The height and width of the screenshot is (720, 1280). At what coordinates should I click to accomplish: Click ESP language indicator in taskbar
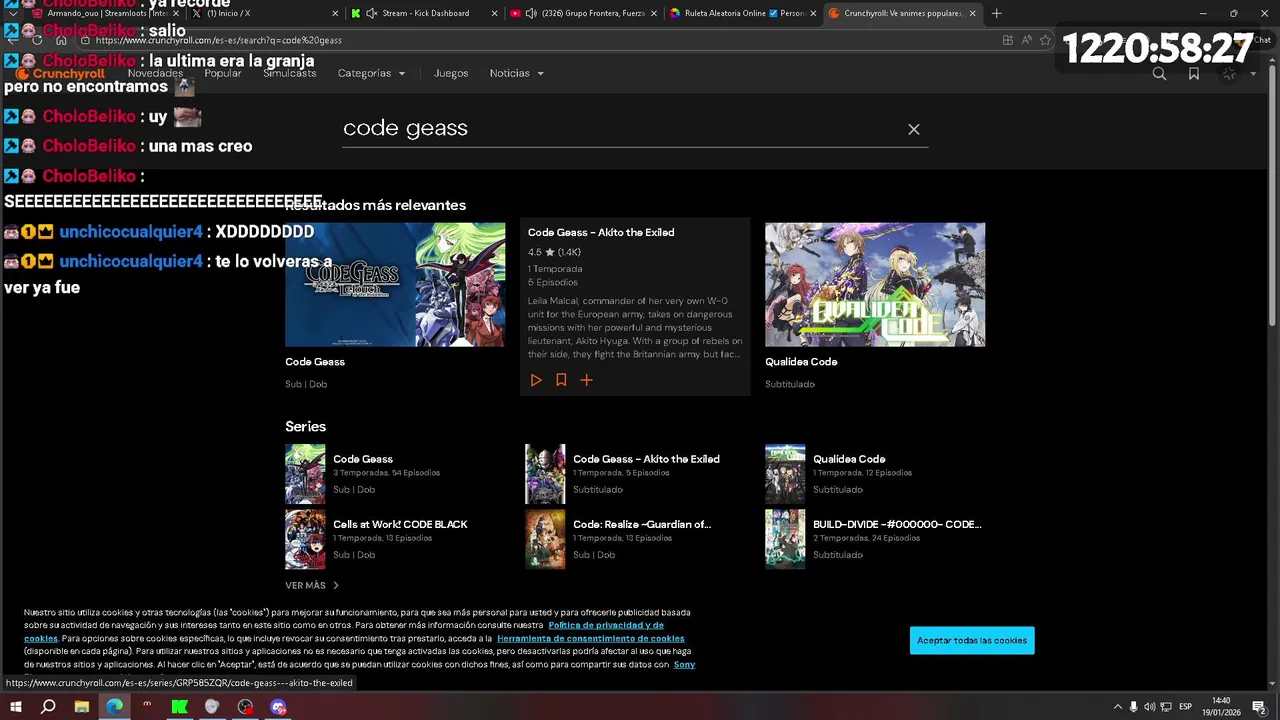pyautogui.click(x=1186, y=707)
